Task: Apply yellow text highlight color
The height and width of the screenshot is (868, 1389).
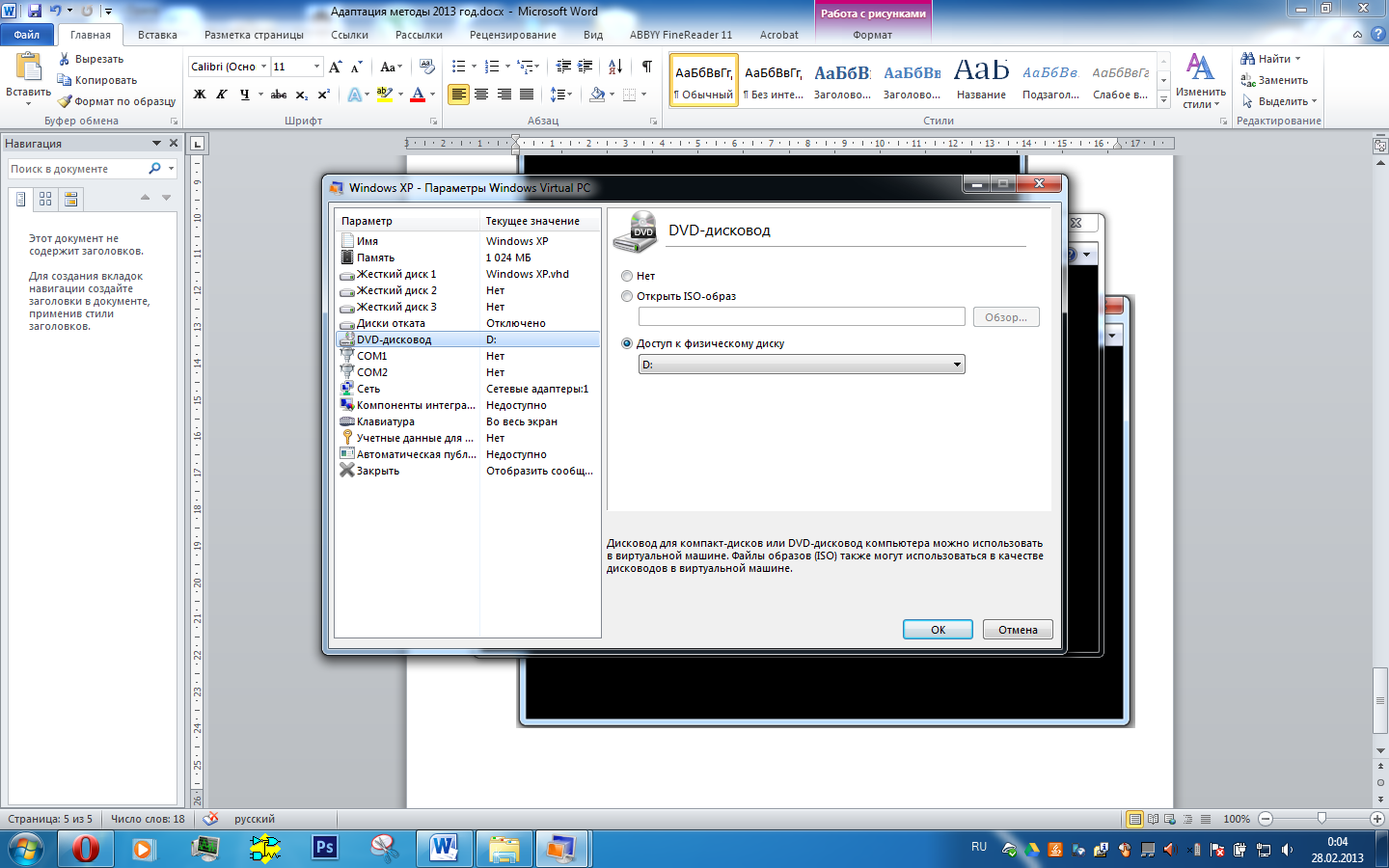Action: click(x=385, y=95)
